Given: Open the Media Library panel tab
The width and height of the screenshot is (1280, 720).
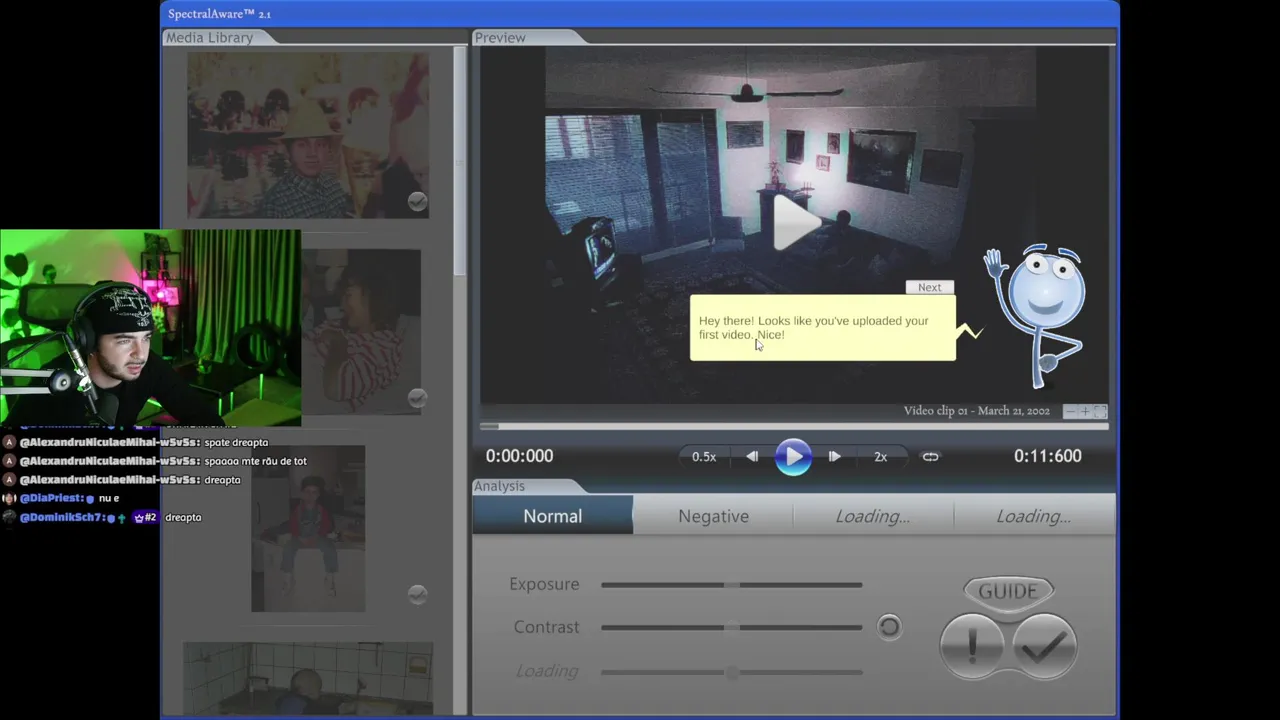Looking at the screenshot, I should [x=210, y=37].
